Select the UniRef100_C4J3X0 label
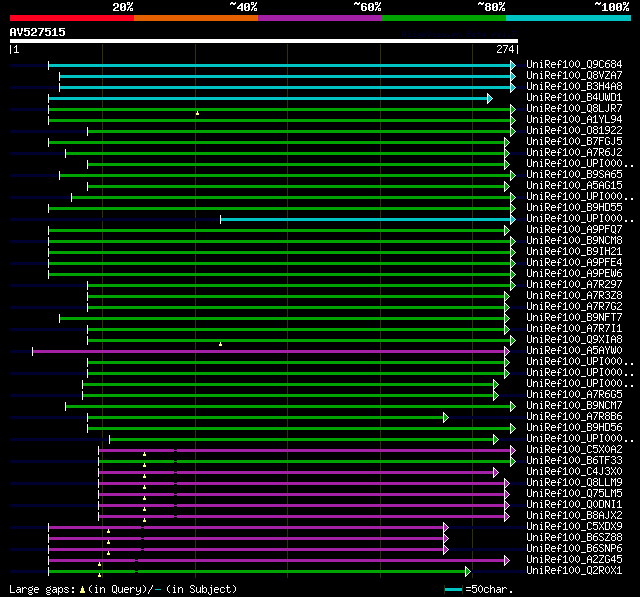The width and height of the screenshot is (640, 597). coord(574,472)
